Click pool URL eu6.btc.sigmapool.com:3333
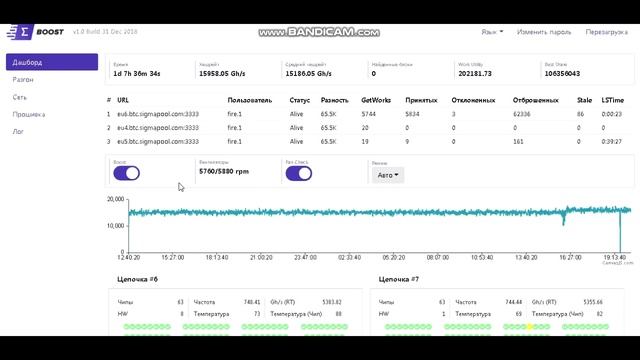 (x=158, y=114)
